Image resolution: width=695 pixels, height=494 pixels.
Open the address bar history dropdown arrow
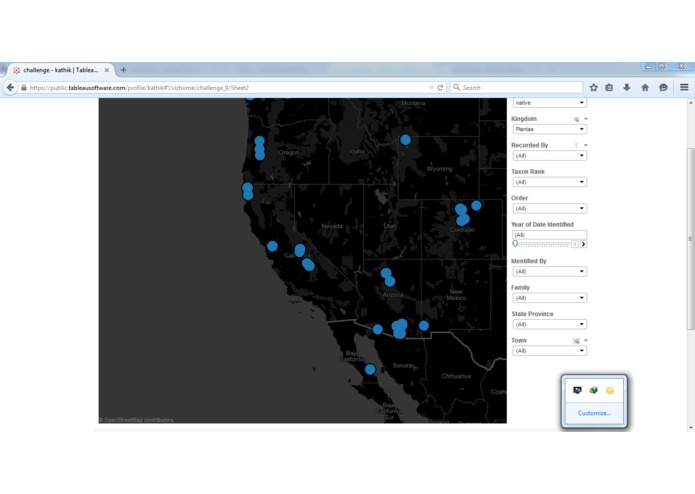(431, 88)
